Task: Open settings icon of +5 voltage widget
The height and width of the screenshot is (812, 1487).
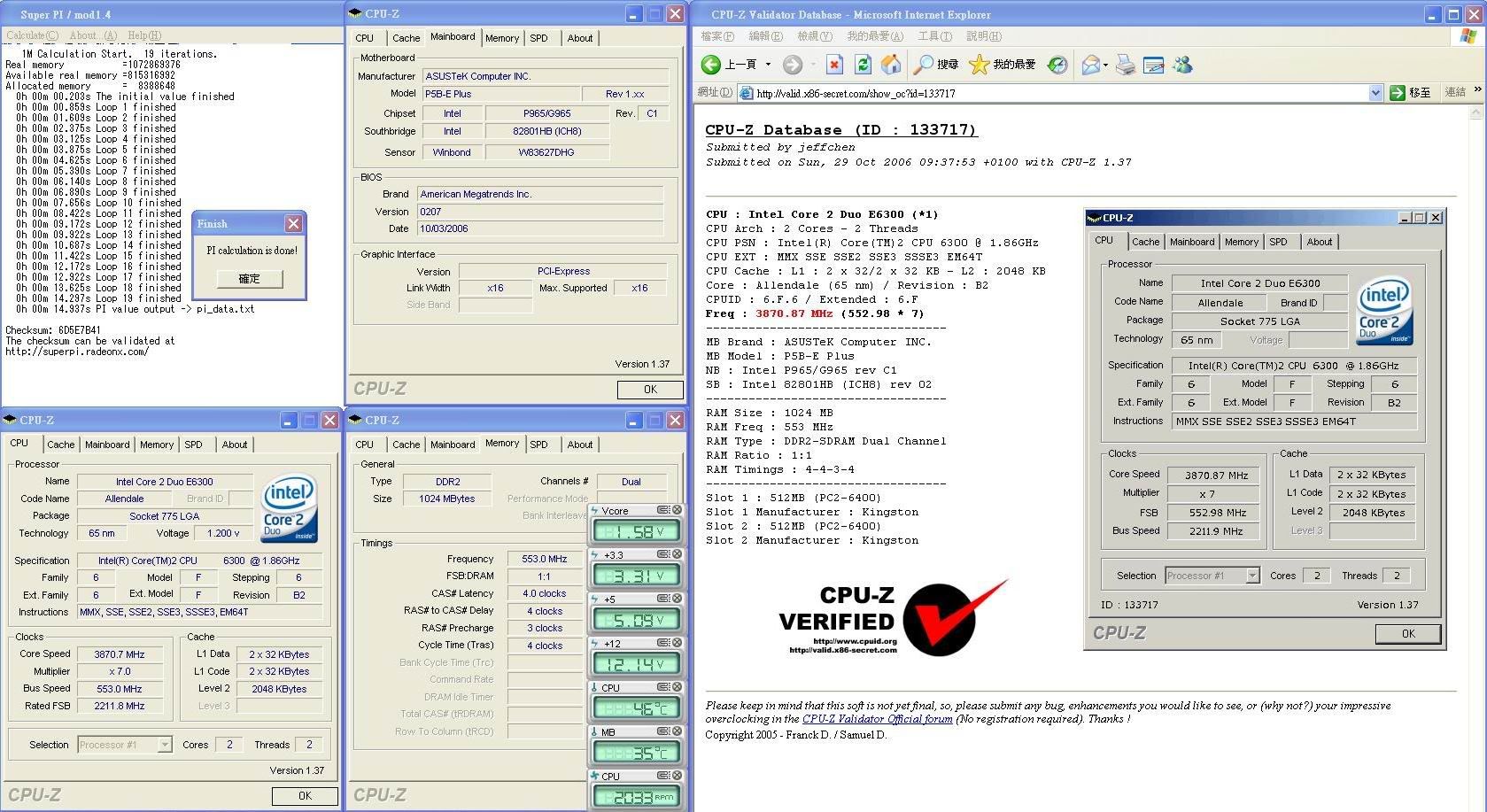Action: coord(663,599)
